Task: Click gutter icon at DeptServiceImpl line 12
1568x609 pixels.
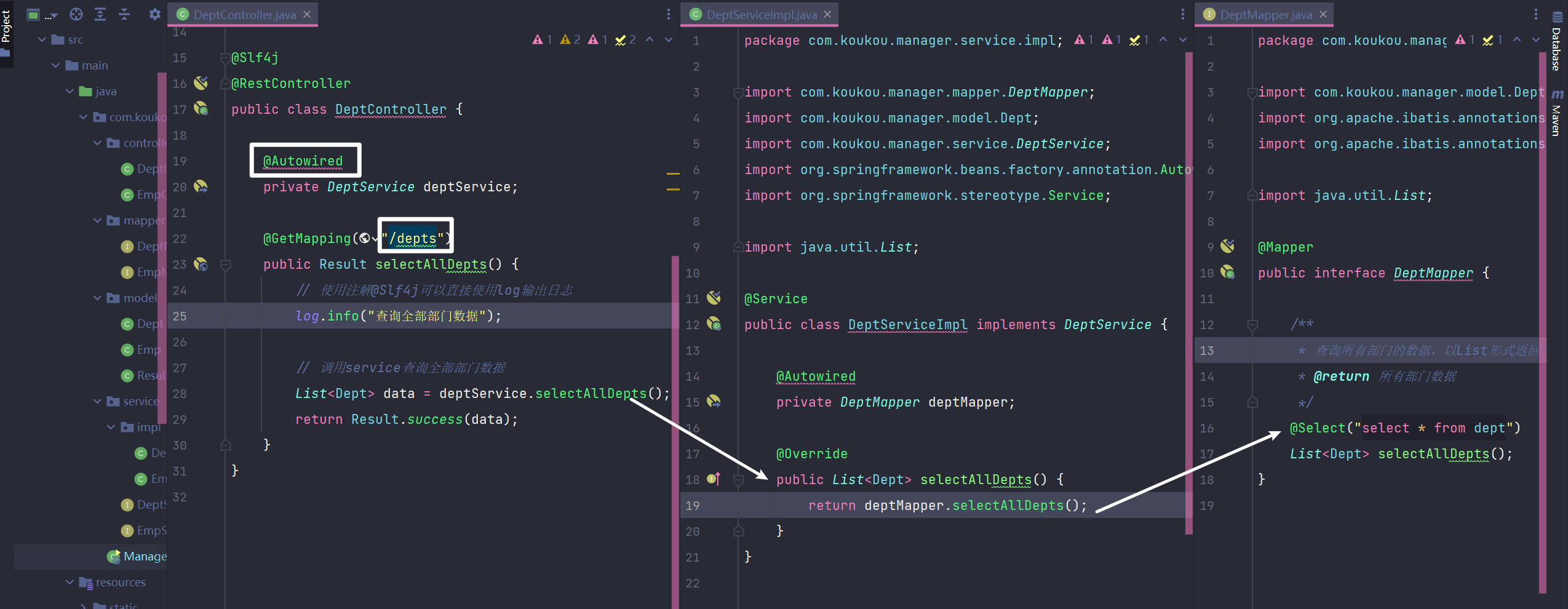Action: (714, 324)
